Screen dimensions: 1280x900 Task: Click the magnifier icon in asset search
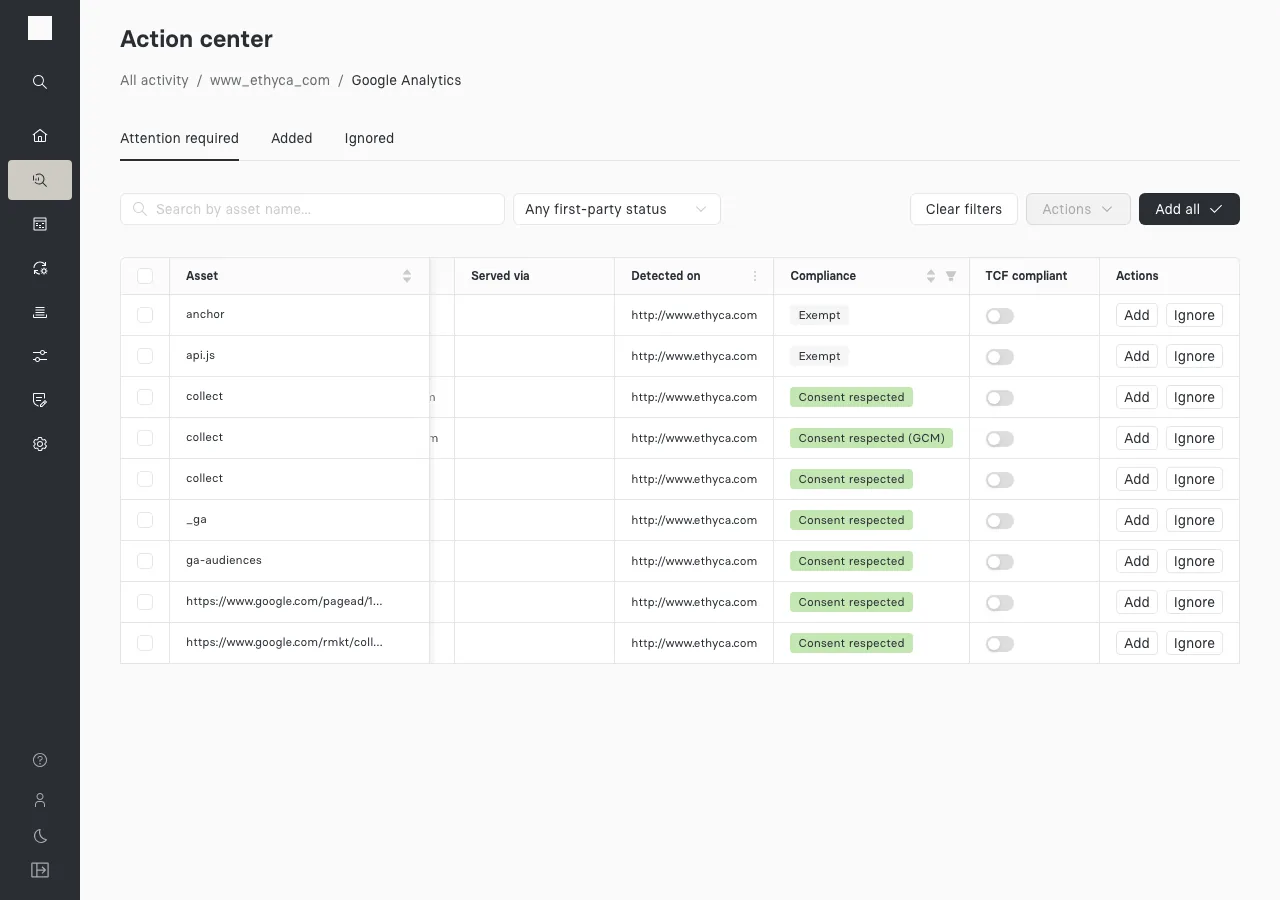pos(141,209)
